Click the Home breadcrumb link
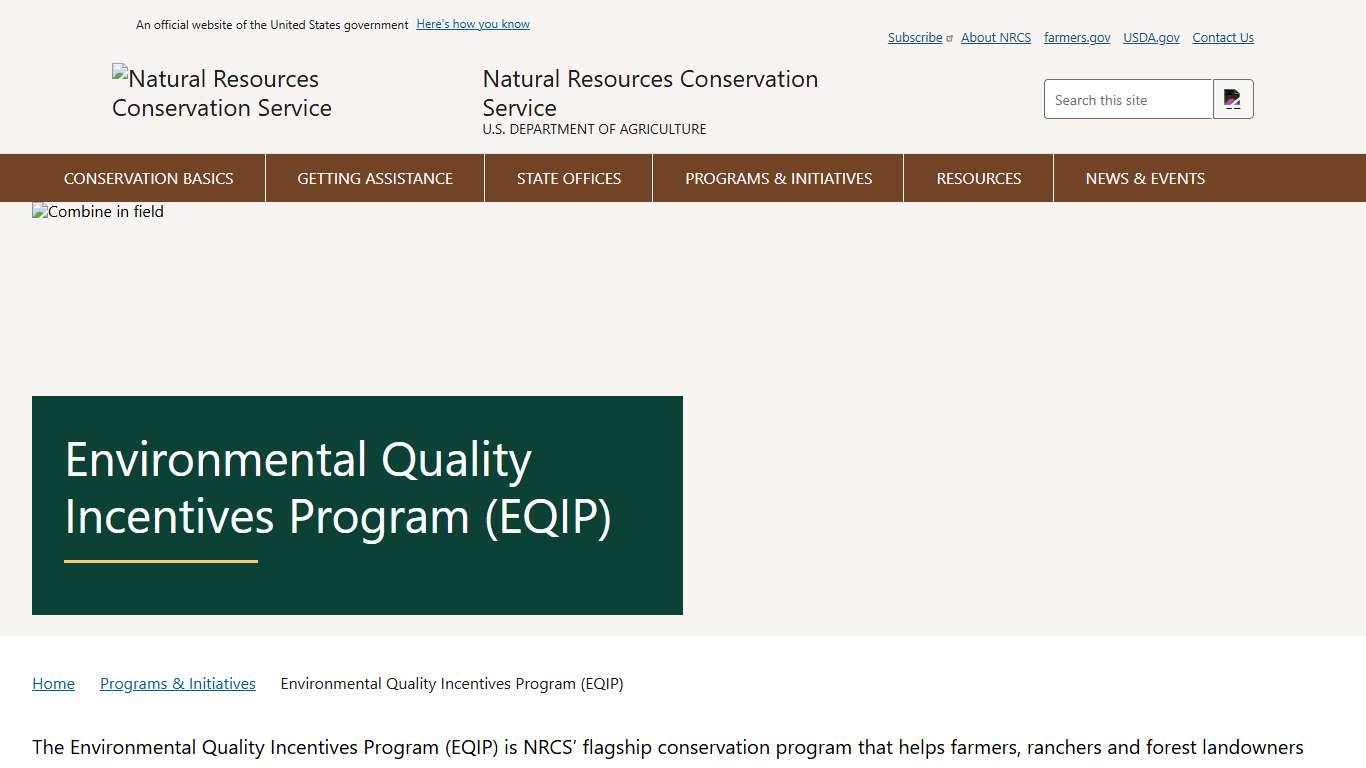This screenshot has width=1366, height=768. coord(53,683)
